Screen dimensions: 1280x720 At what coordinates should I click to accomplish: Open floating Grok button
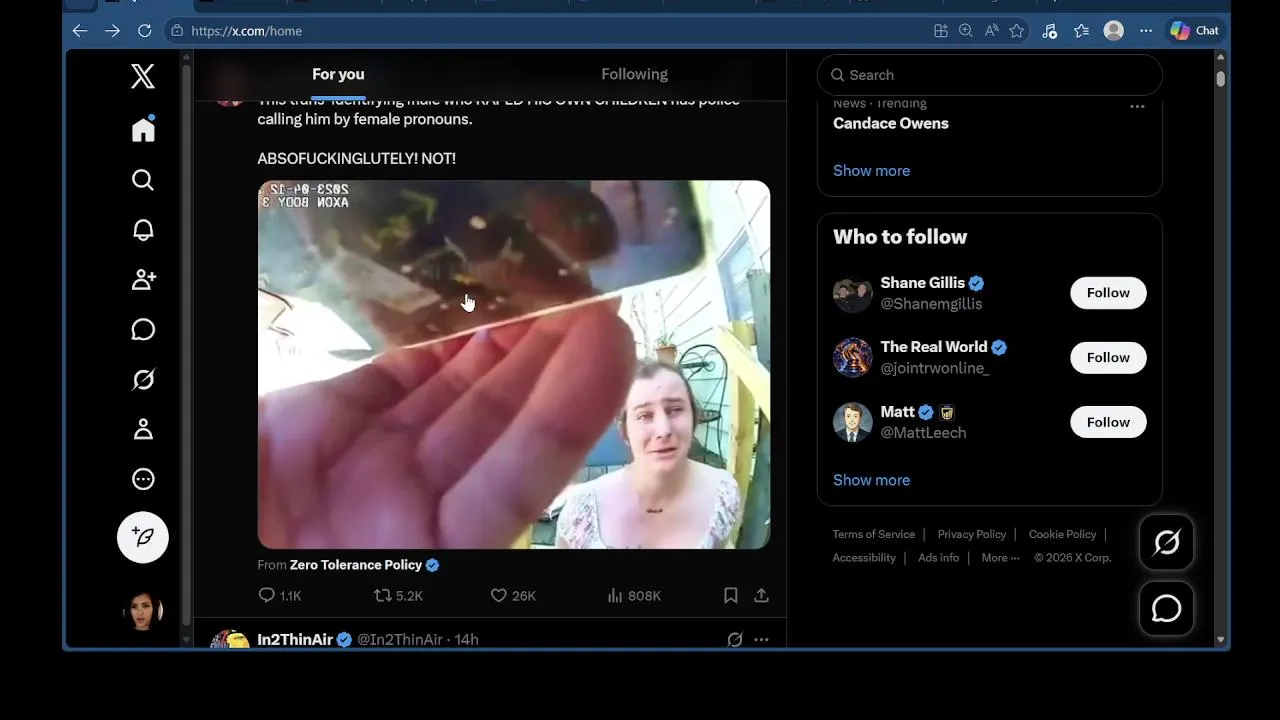[x=1167, y=543]
